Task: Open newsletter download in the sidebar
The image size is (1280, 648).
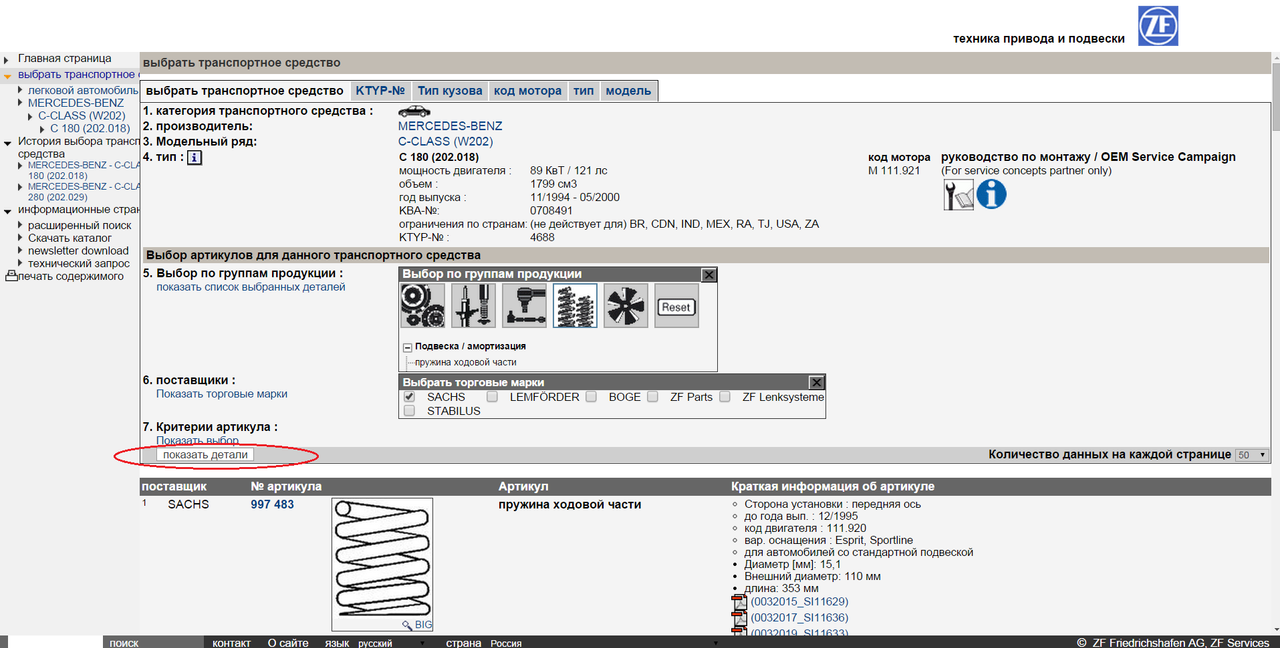Action: [x=78, y=251]
